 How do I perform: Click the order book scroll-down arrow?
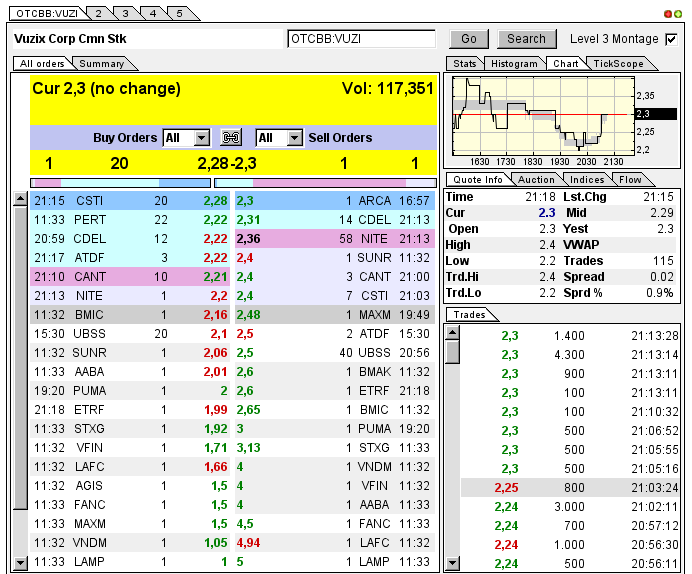tap(20, 563)
